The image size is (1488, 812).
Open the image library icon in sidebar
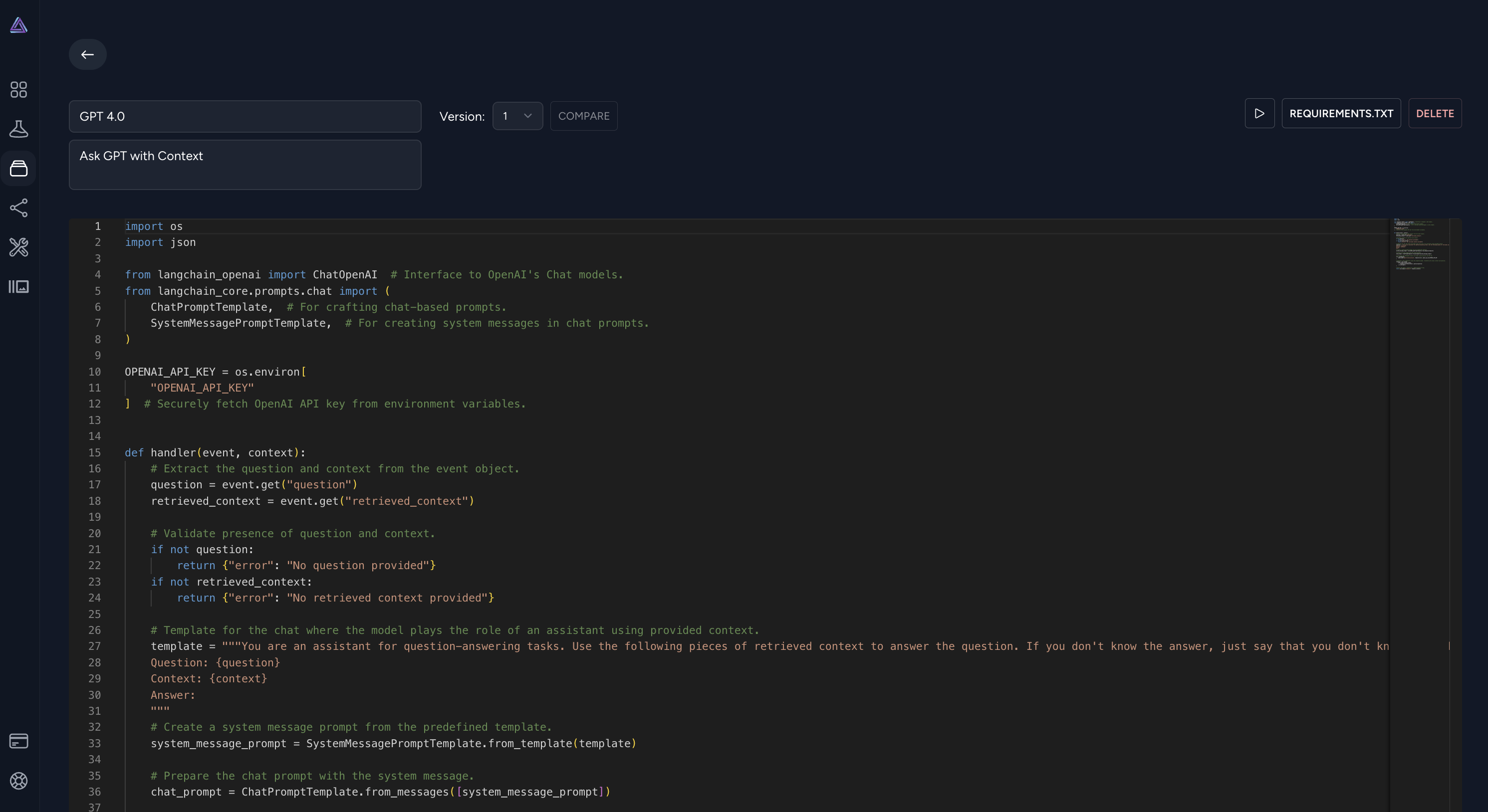coord(18,286)
